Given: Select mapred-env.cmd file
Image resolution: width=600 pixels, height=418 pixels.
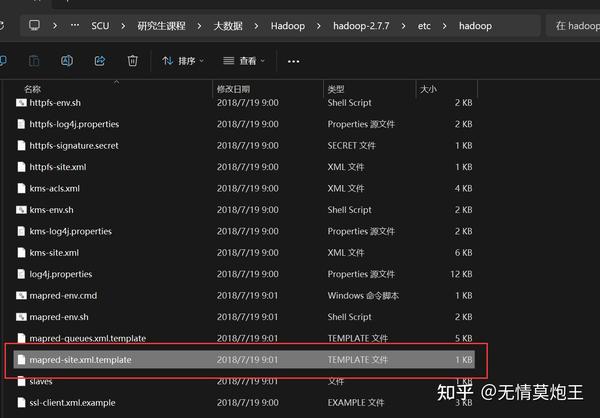Looking at the screenshot, I should [244, 296].
